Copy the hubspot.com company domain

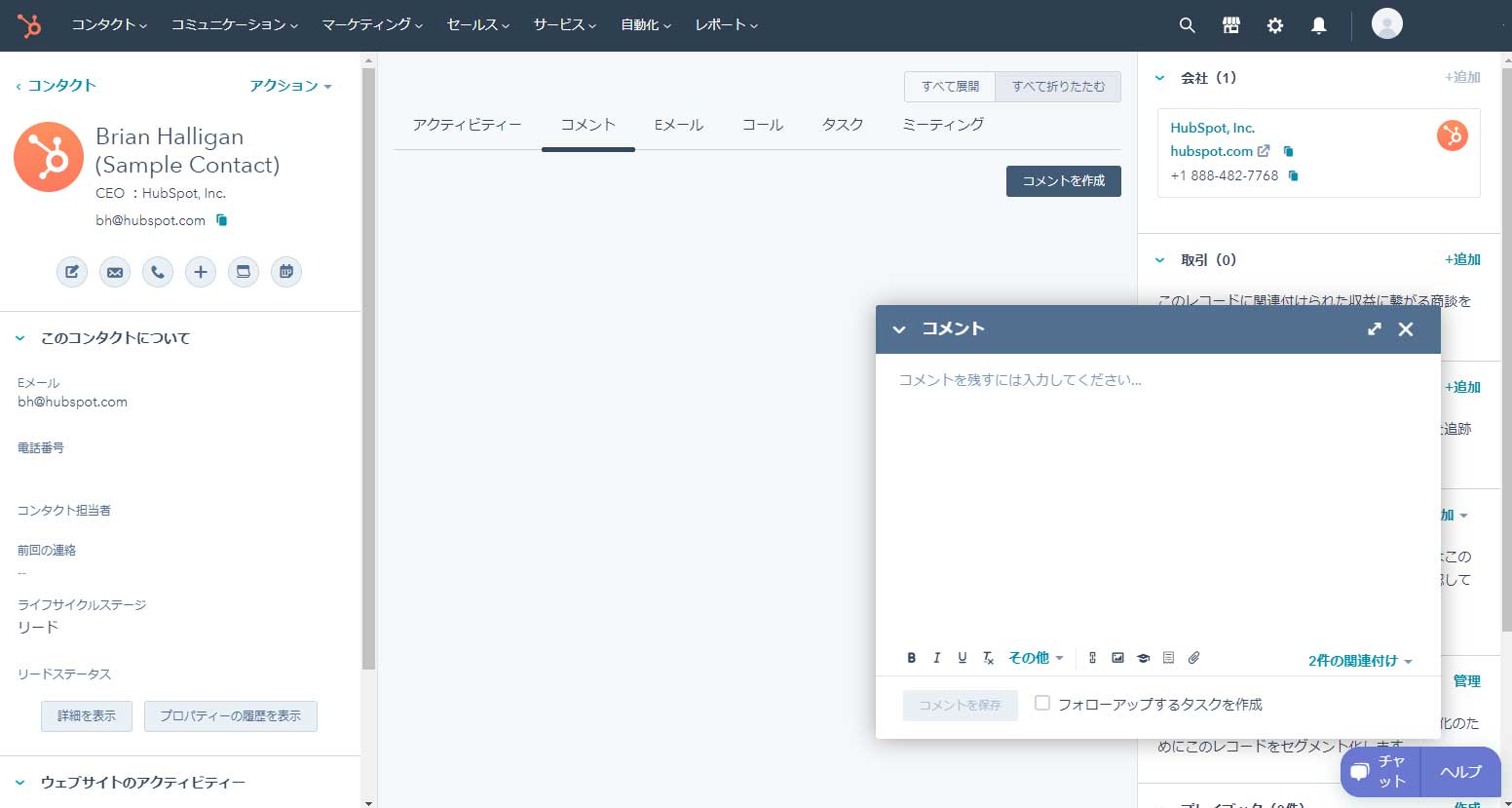tap(1289, 151)
